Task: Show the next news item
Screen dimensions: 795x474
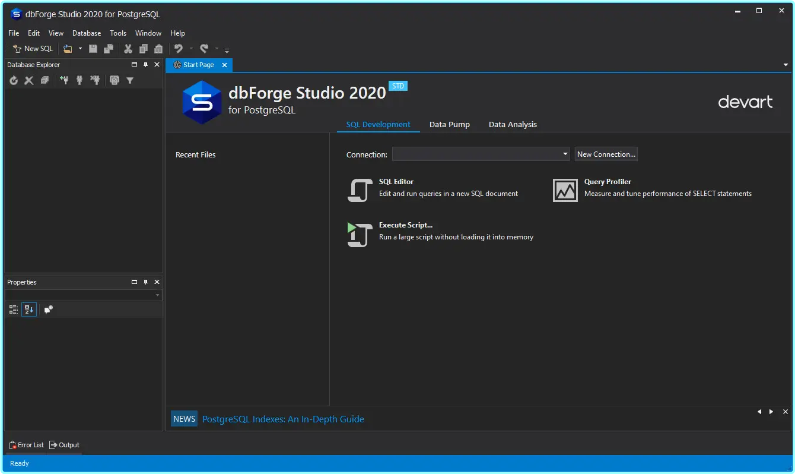Action: 771,412
